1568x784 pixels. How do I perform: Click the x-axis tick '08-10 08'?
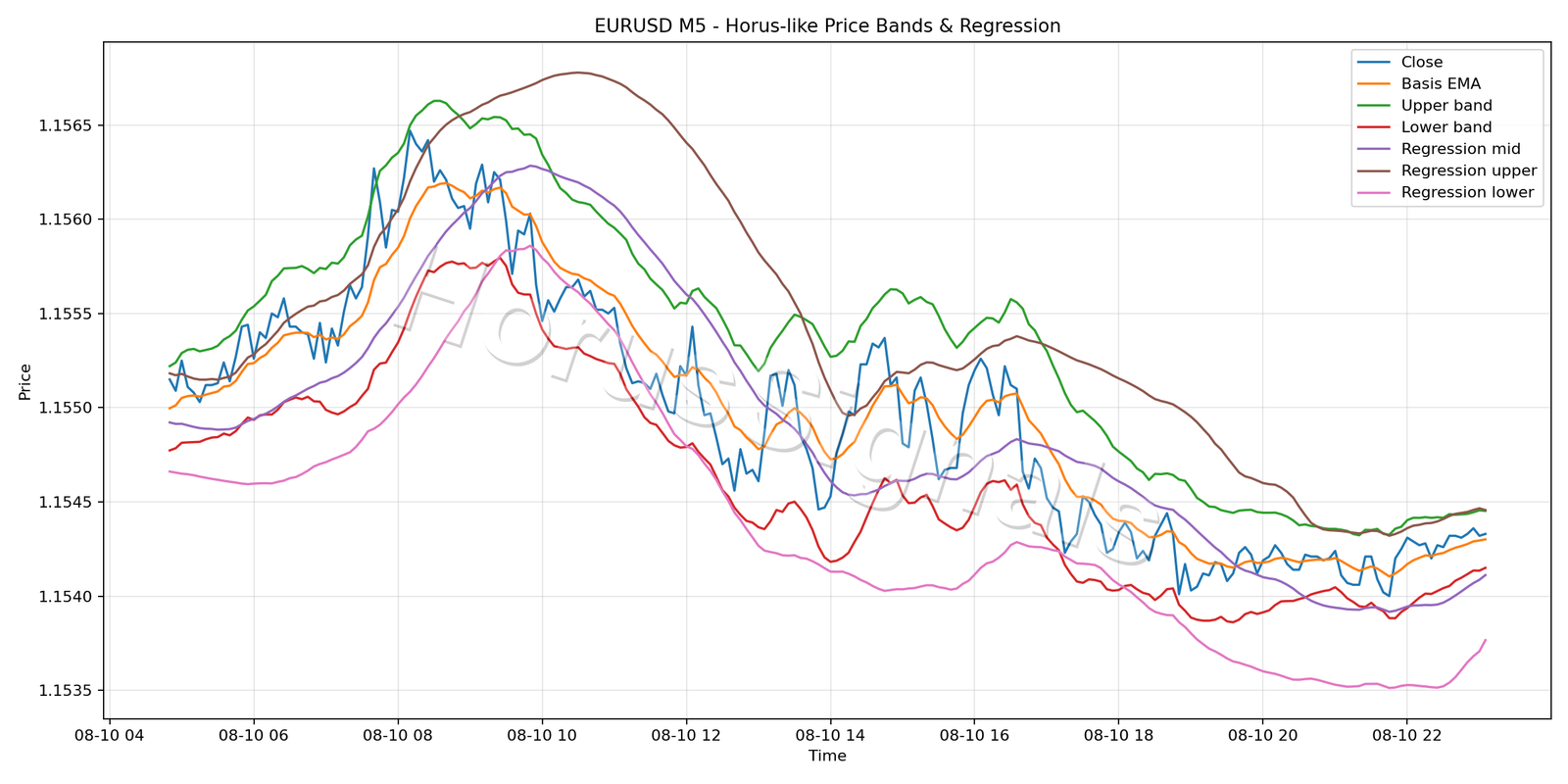tap(398, 735)
